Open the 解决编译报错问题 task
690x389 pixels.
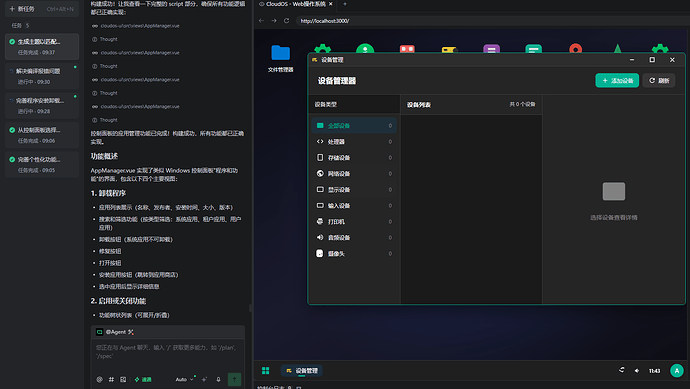[42, 76]
